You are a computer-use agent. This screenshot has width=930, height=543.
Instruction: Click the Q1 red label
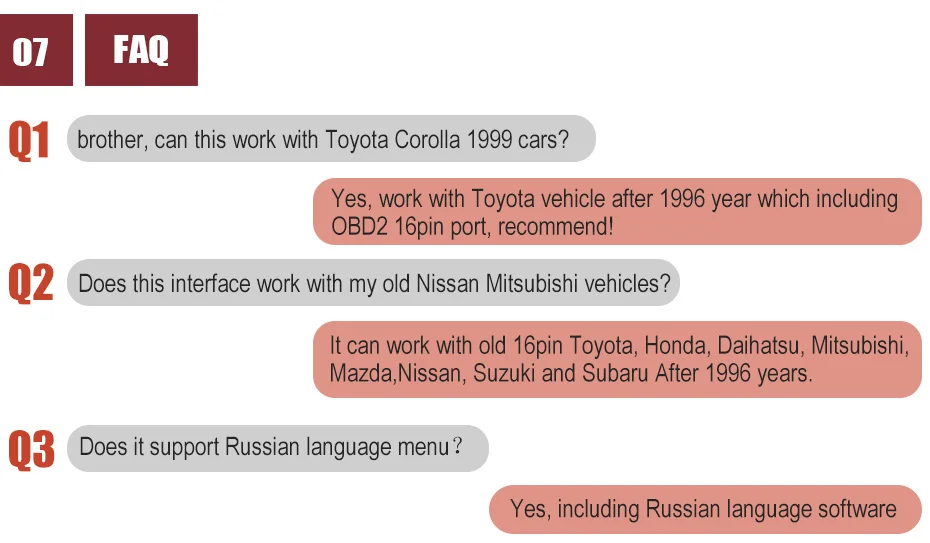point(29,140)
